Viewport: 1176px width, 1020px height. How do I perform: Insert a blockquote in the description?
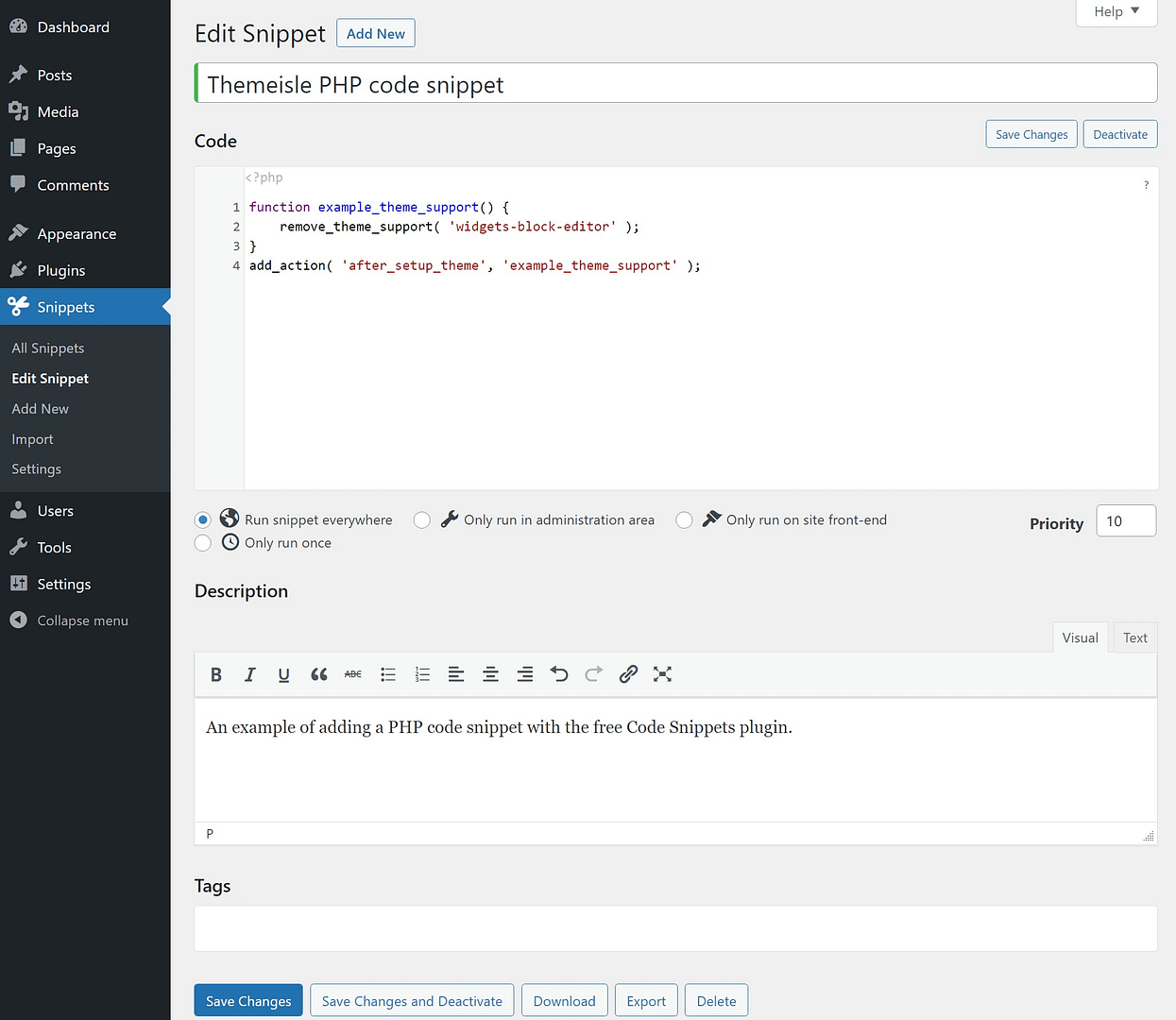tap(318, 674)
